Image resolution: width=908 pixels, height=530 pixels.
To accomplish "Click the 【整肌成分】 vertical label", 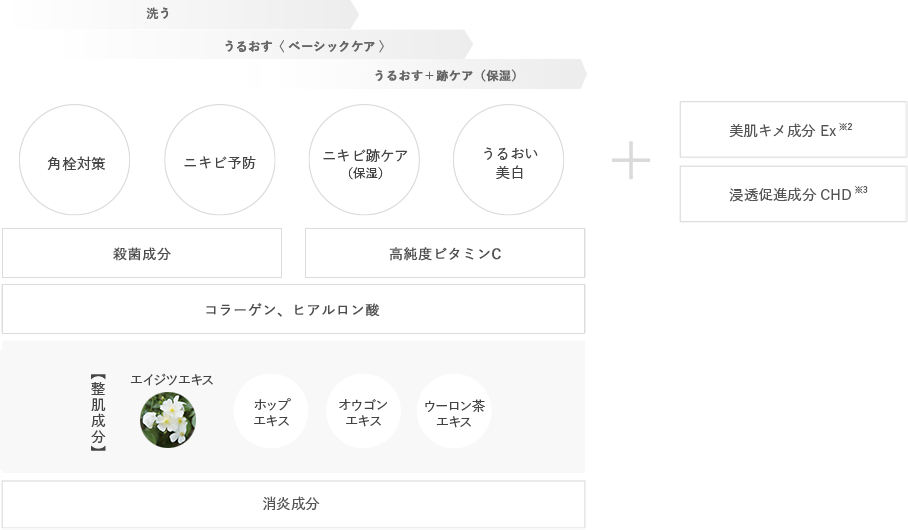I will 98,414.
